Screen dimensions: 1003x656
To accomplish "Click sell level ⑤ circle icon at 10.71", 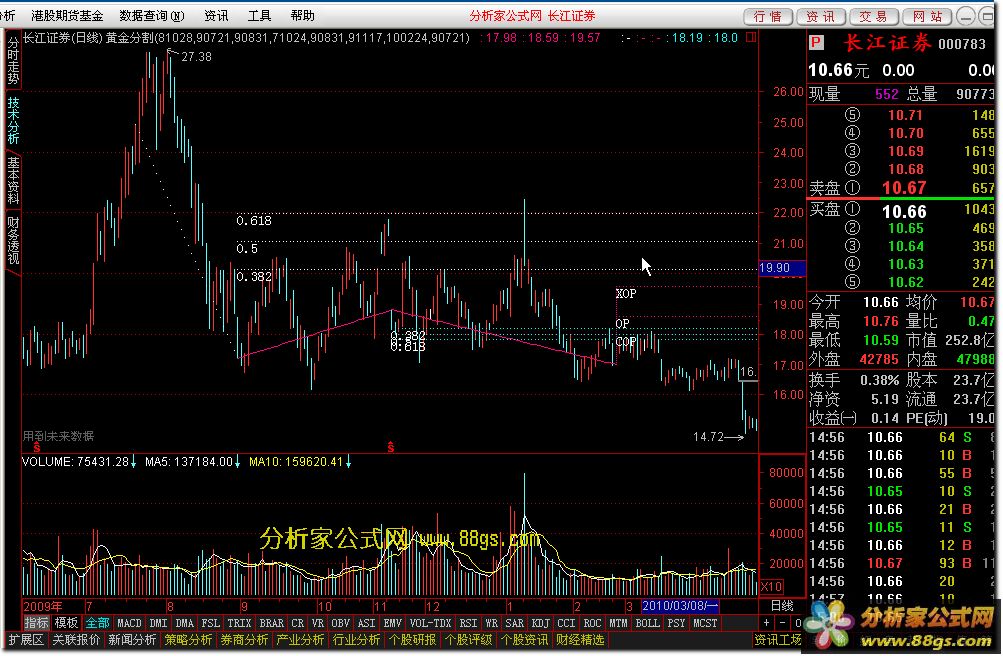I will tap(852, 115).
